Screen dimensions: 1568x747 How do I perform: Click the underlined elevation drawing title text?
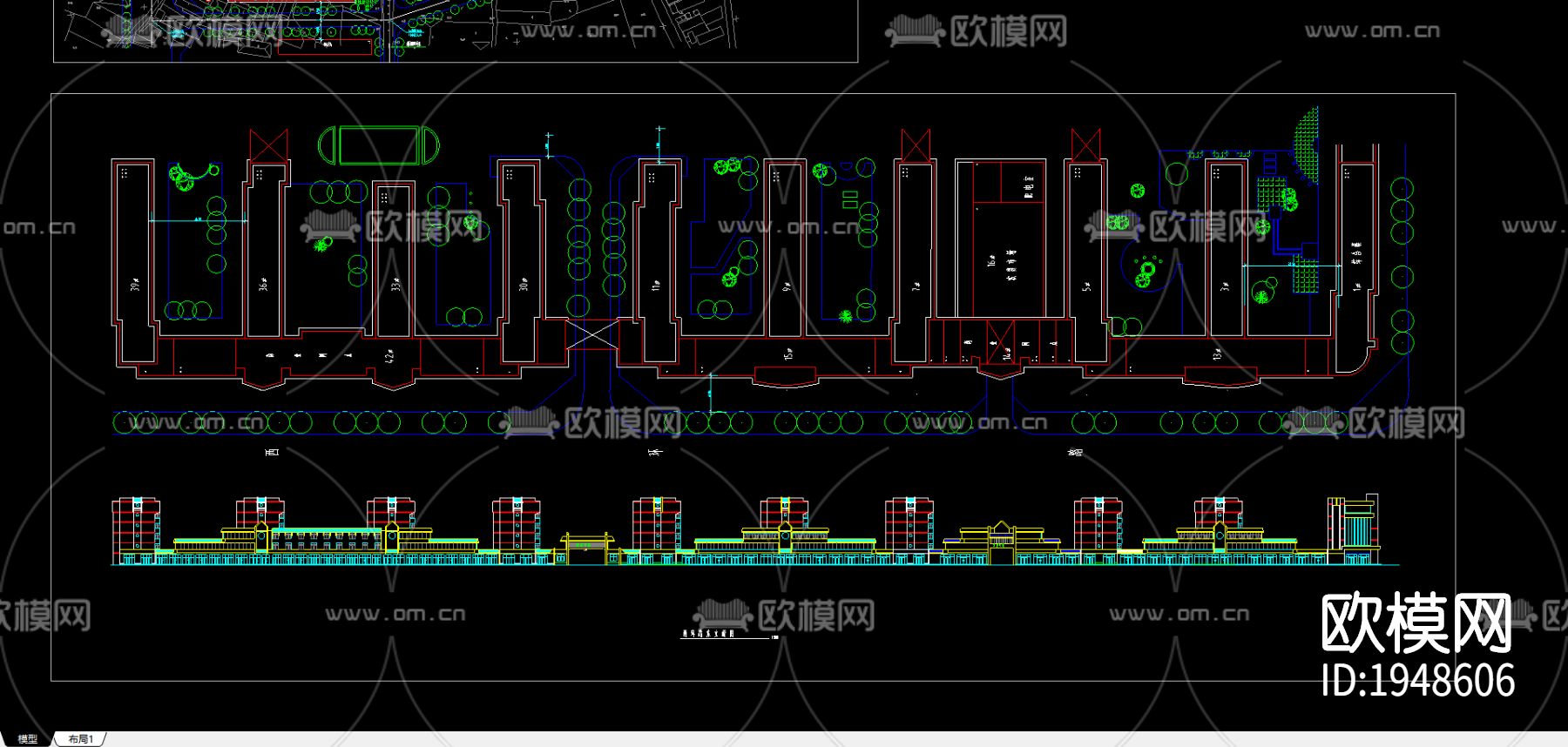tap(708, 635)
